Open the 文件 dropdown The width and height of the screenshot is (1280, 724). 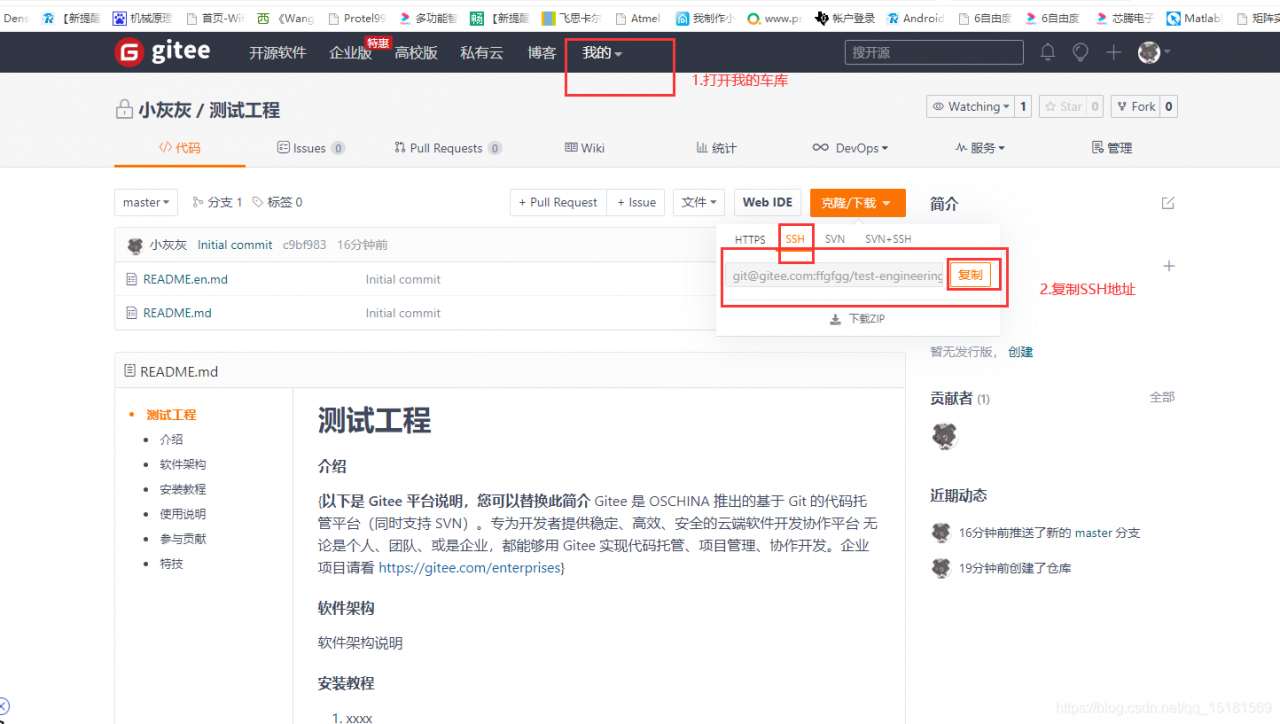click(x=699, y=202)
